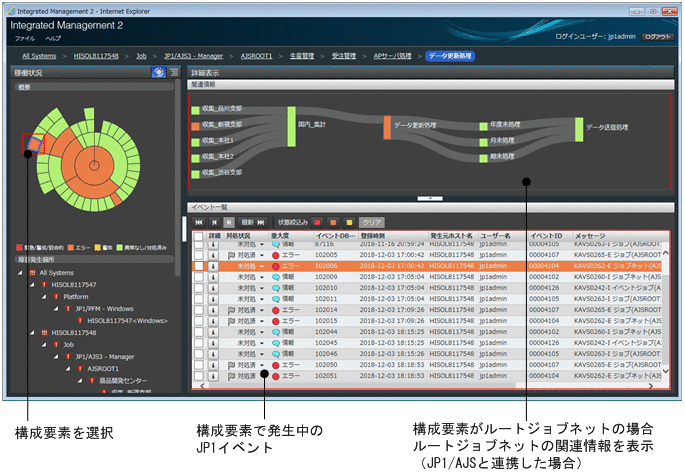Select the 年度末処理 node square
The height and width of the screenshot is (475, 685).
pos(483,126)
